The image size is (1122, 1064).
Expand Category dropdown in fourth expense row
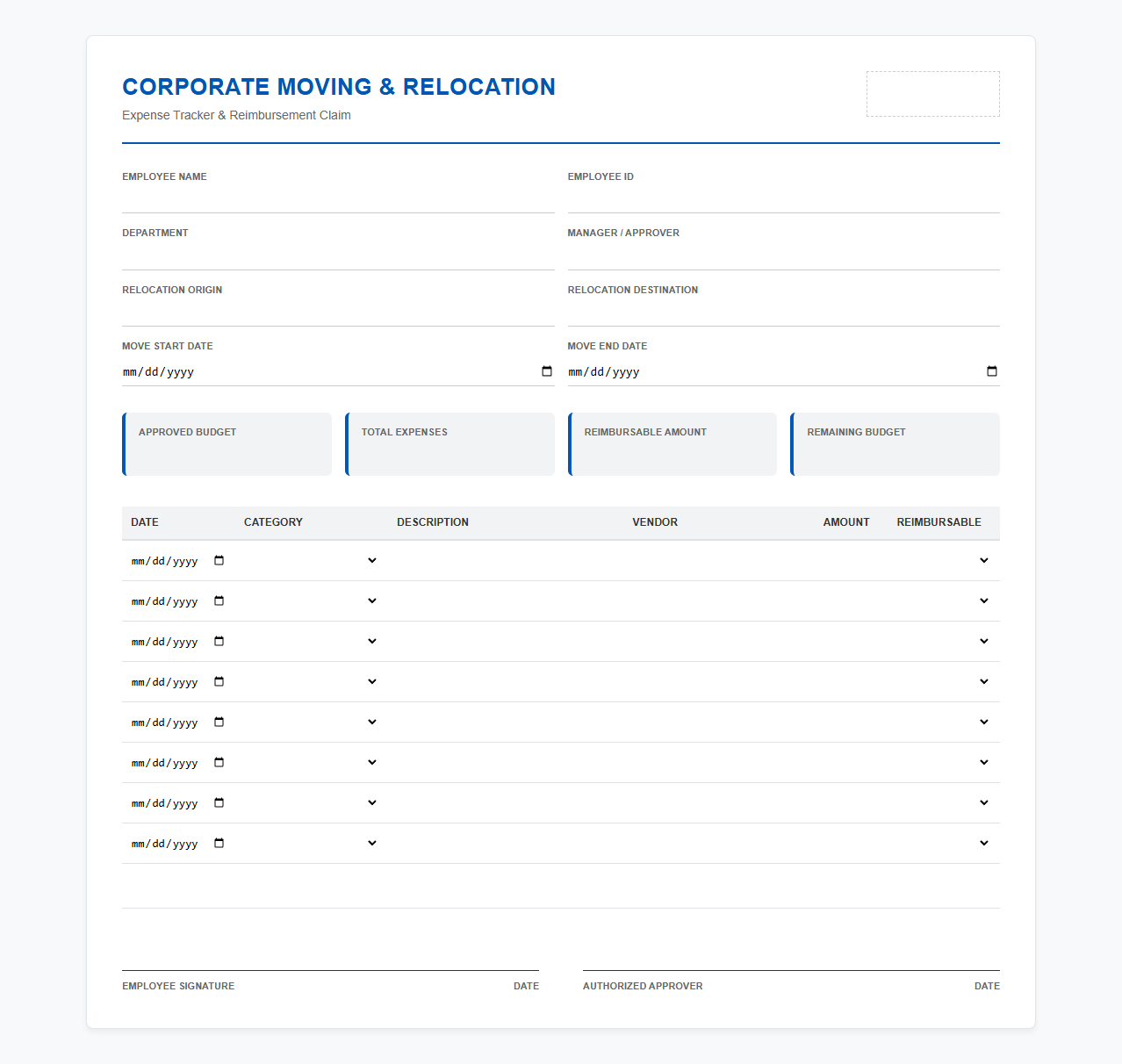click(x=312, y=681)
